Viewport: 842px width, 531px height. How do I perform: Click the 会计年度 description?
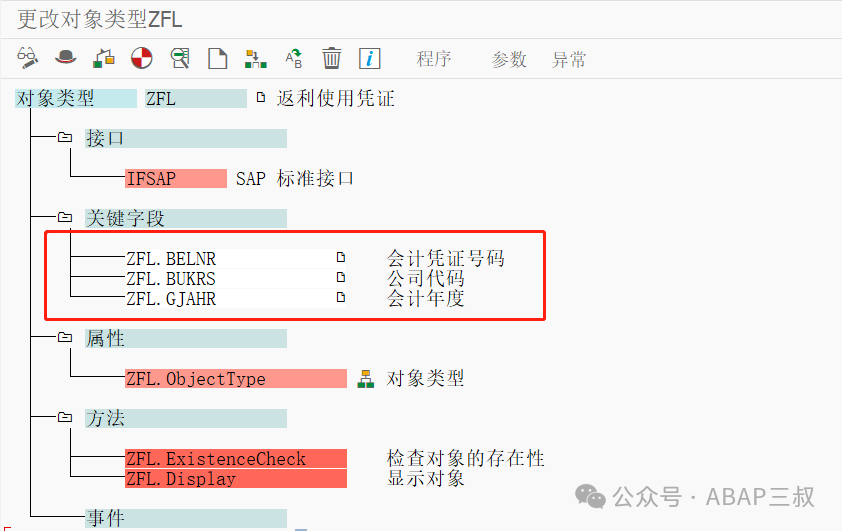[x=426, y=298]
